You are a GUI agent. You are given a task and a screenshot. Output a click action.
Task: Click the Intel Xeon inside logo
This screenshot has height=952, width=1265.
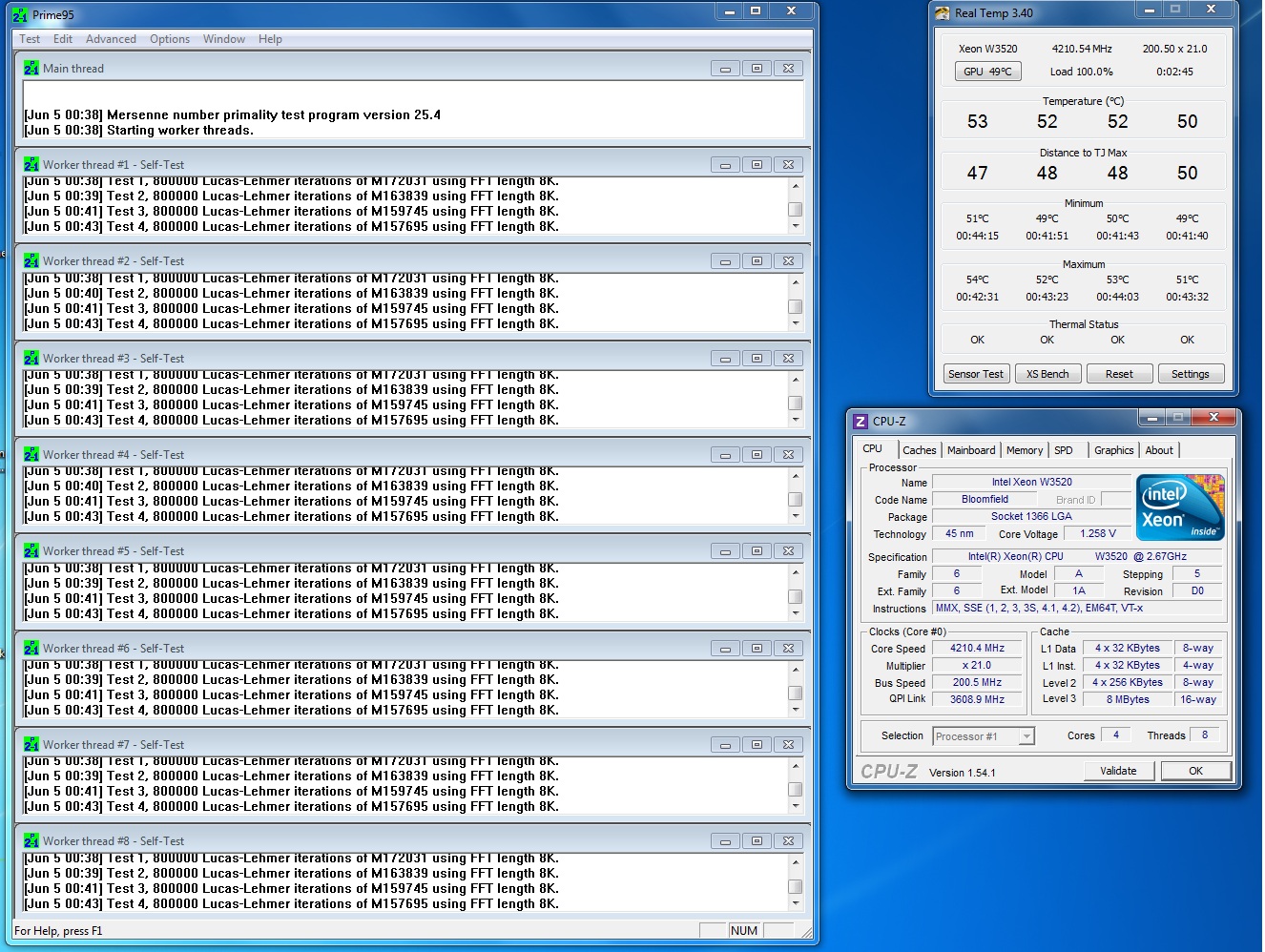click(1180, 508)
